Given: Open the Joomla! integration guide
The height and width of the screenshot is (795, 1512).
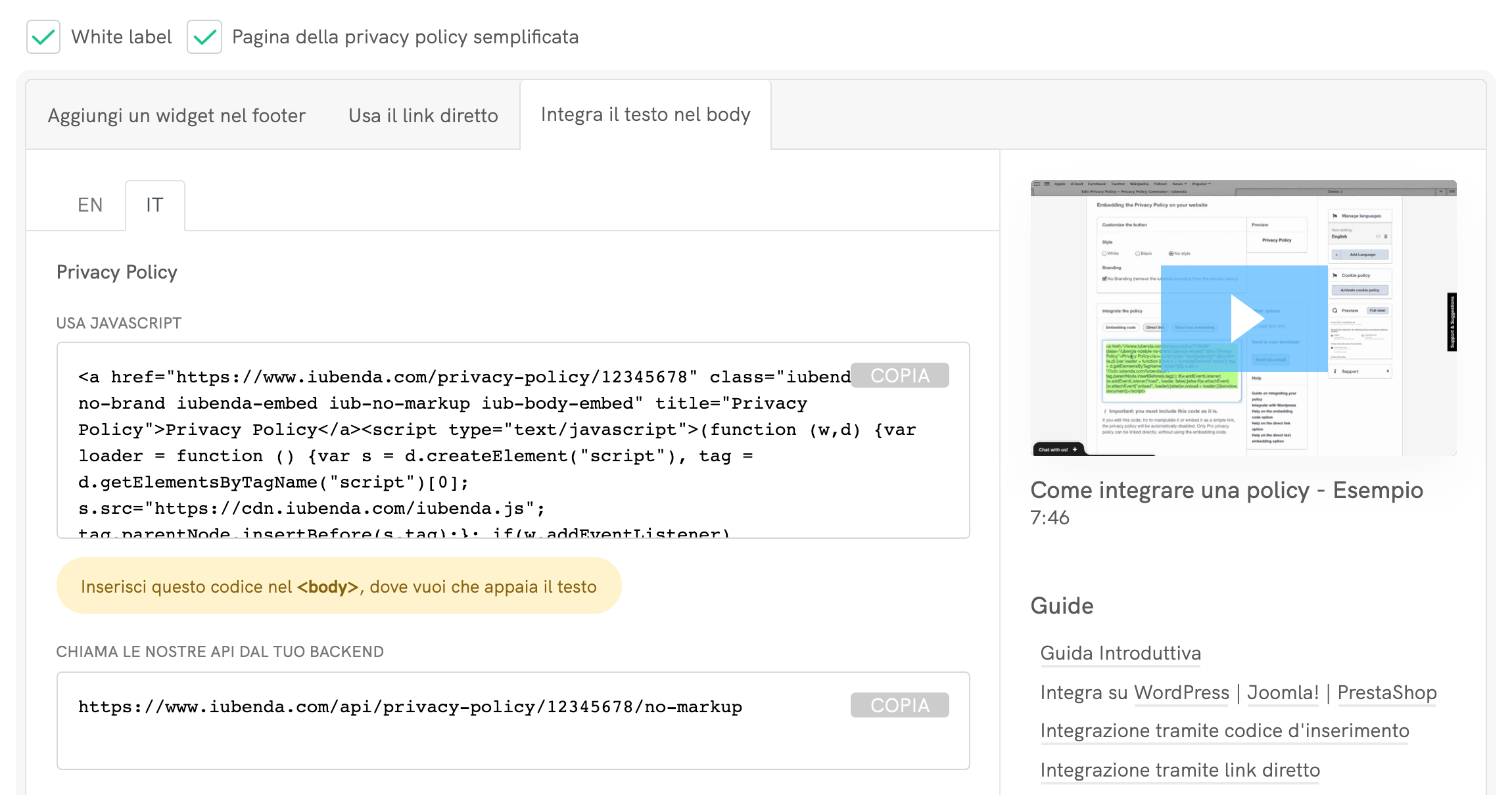Looking at the screenshot, I should 1282,693.
